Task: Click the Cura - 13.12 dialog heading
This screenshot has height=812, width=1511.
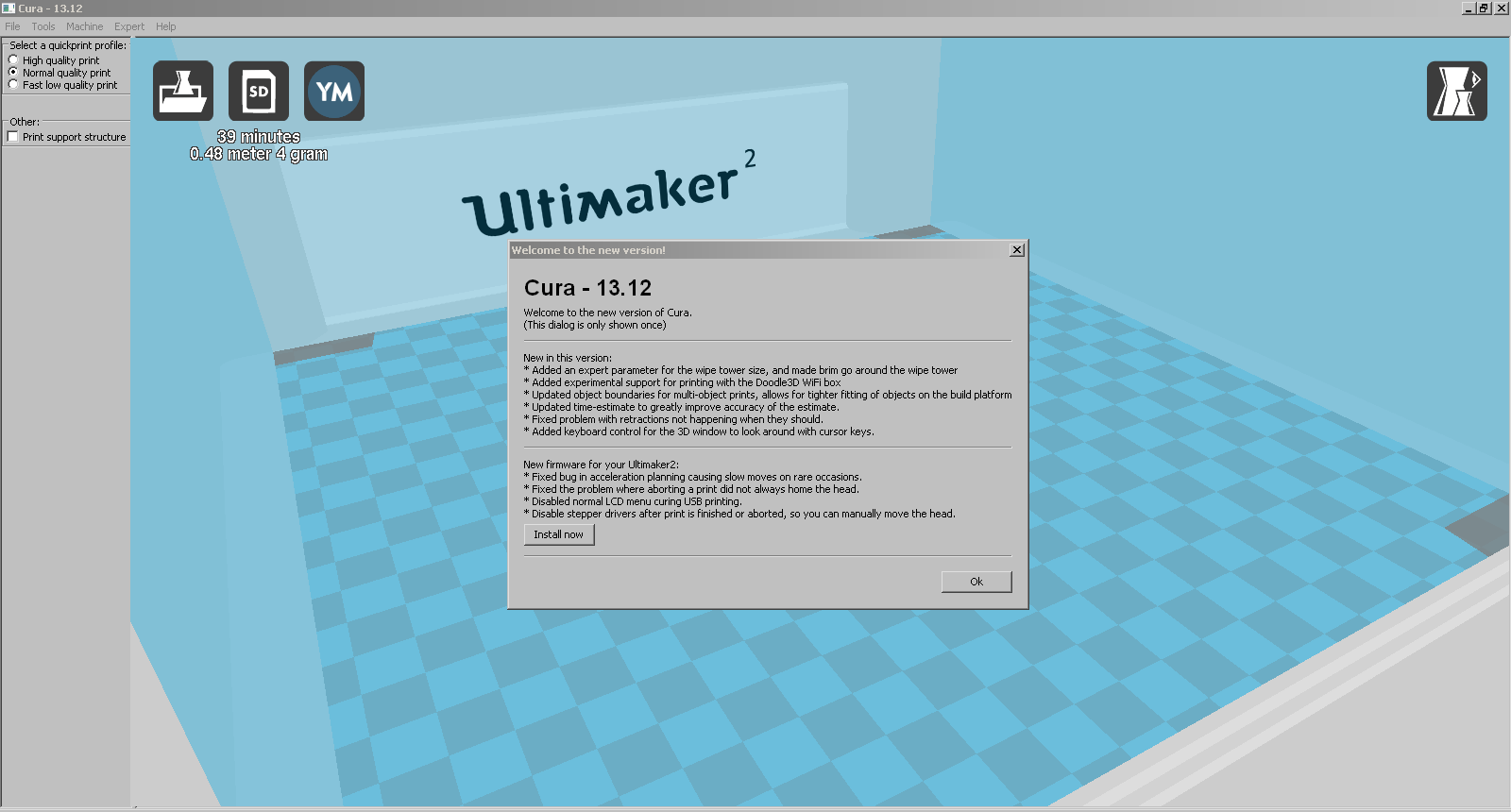Action: point(587,288)
